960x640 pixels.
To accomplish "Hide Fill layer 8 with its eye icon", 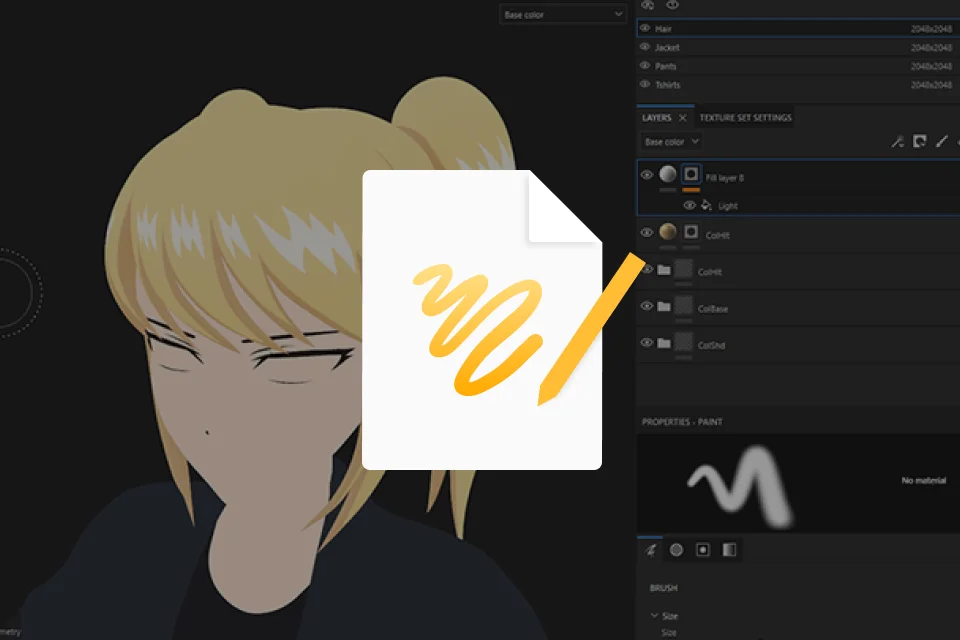I will point(647,175).
